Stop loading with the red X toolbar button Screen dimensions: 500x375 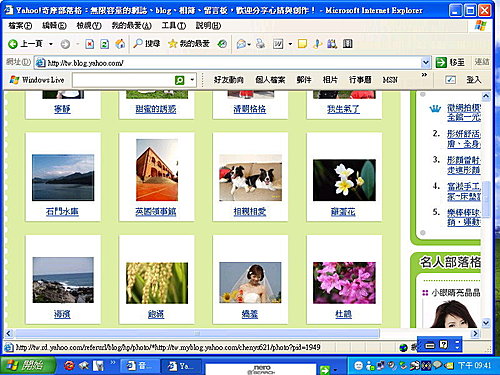point(89,44)
